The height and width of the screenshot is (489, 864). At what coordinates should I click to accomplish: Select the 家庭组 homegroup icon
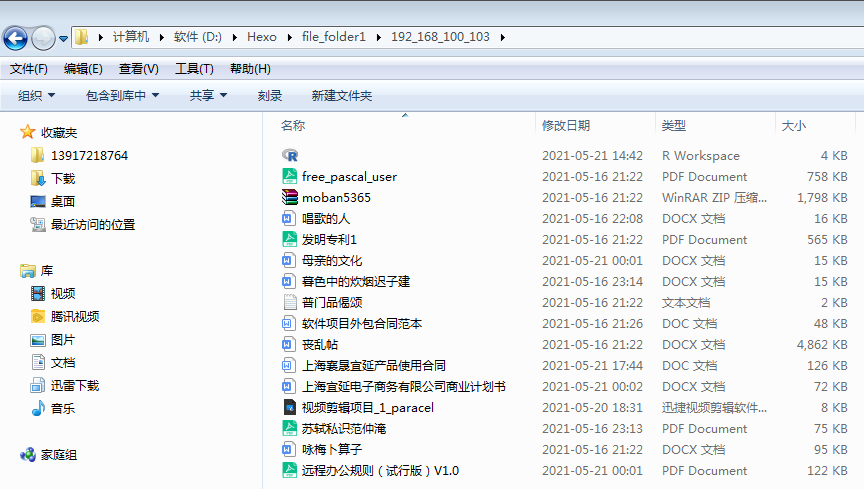pos(28,455)
